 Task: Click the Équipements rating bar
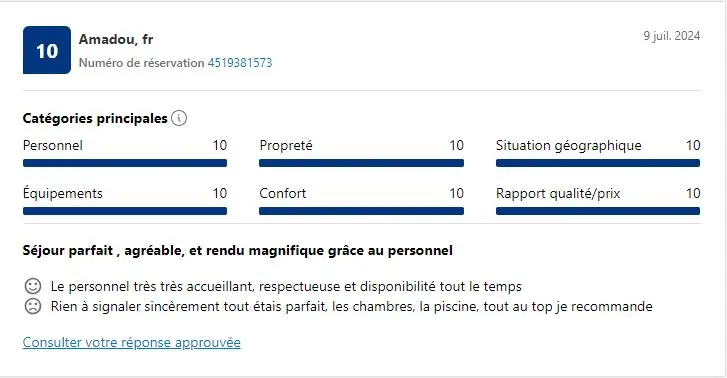(x=125, y=211)
